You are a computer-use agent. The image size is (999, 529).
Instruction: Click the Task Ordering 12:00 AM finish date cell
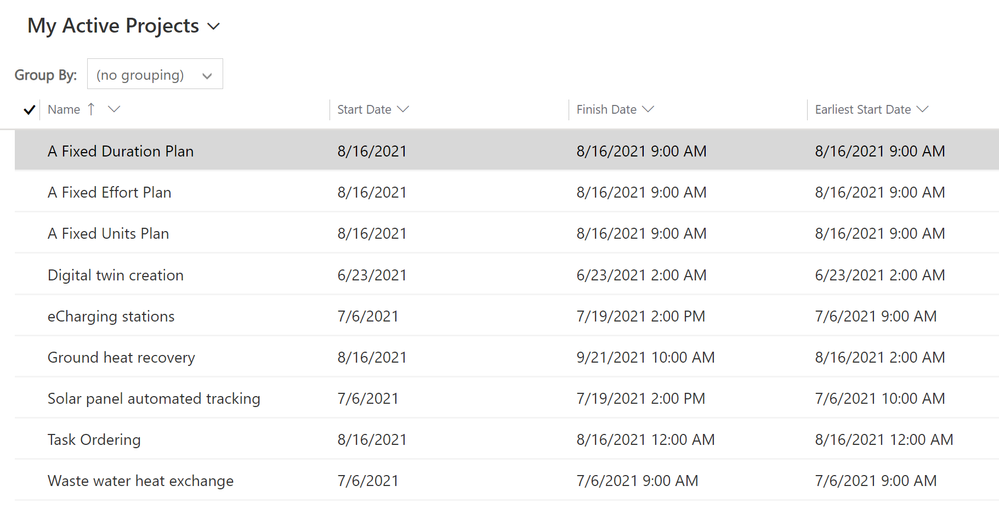coord(645,439)
